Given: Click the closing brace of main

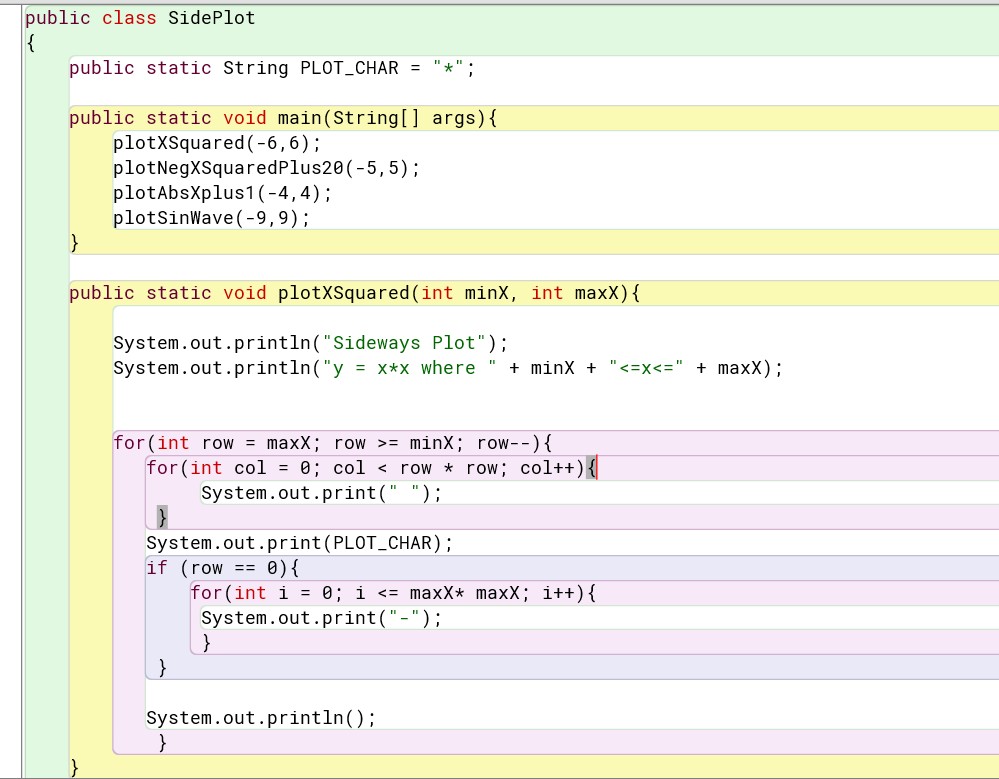Looking at the screenshot, I should tap(74, 241).
